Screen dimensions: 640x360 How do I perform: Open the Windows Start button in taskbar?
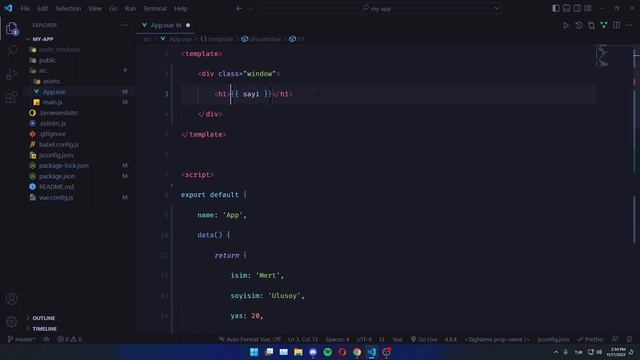tap(254, 352)
